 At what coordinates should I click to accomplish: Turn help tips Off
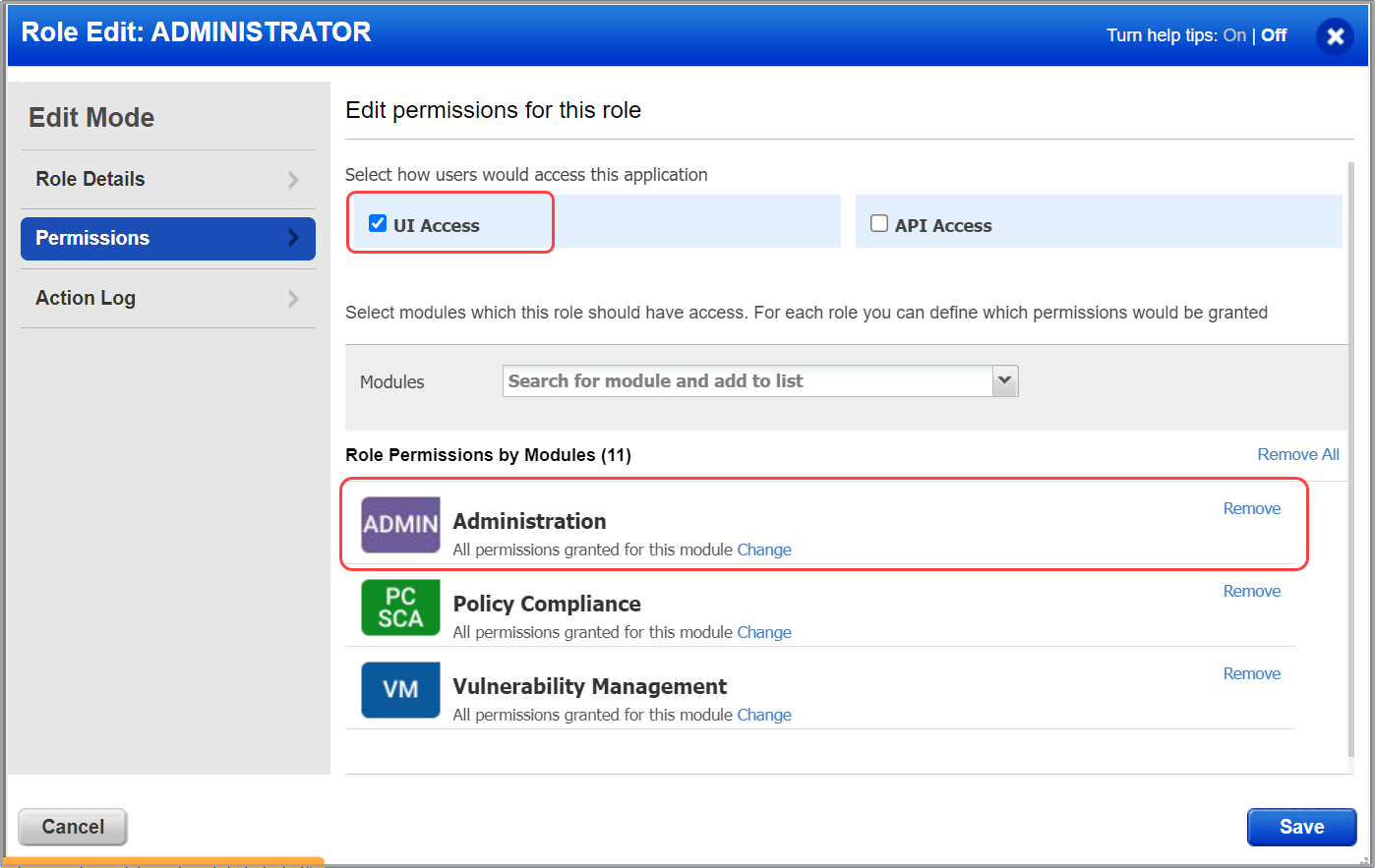point(1274,35)
